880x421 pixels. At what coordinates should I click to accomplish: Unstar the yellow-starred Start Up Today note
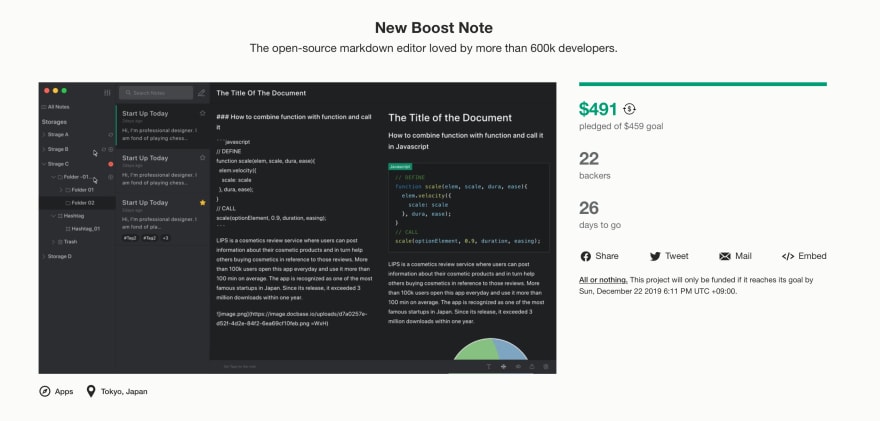pos(203,203)
